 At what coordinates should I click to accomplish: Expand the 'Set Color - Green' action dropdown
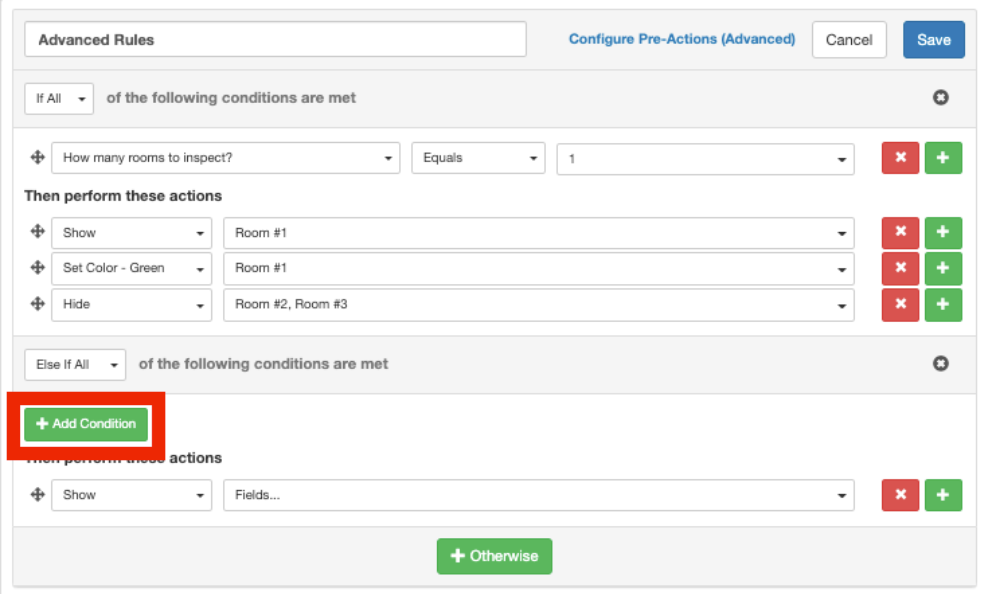point(131,268)
